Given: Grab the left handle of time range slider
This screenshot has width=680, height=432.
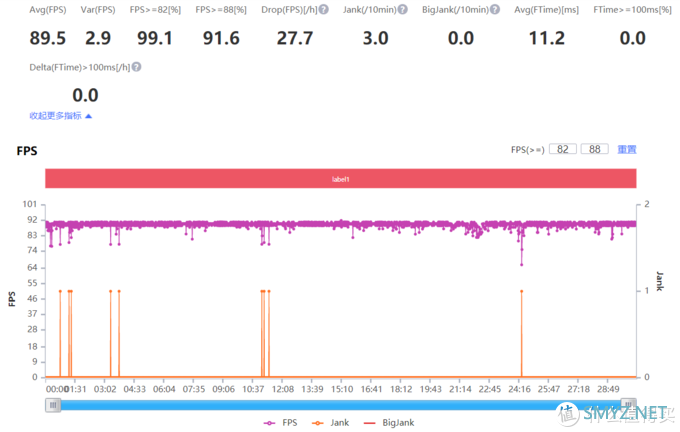Looking at the screenshot, I should coord(53,405).
